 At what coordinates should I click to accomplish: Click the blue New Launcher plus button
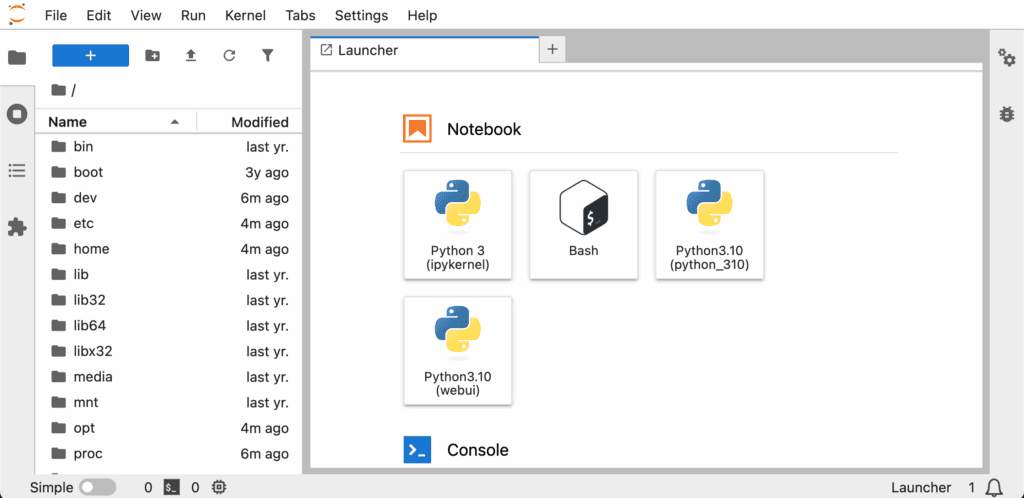pos(91,55)
